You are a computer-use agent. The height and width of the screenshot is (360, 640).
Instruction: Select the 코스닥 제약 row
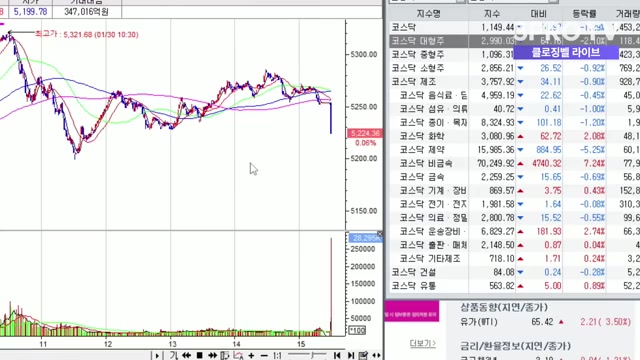click(514, 150)
